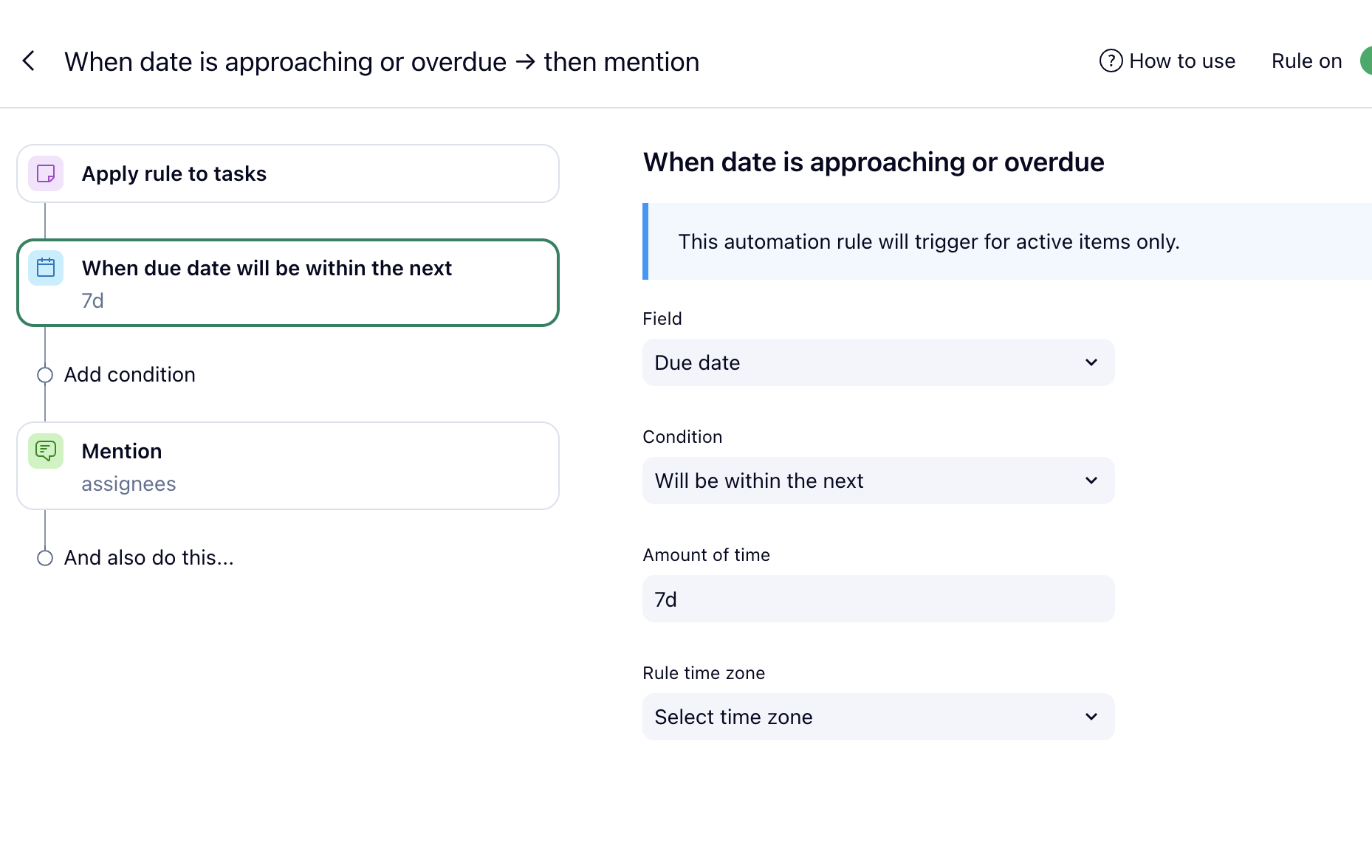
Task: Click the Add condition circle node
Action: 45,375
